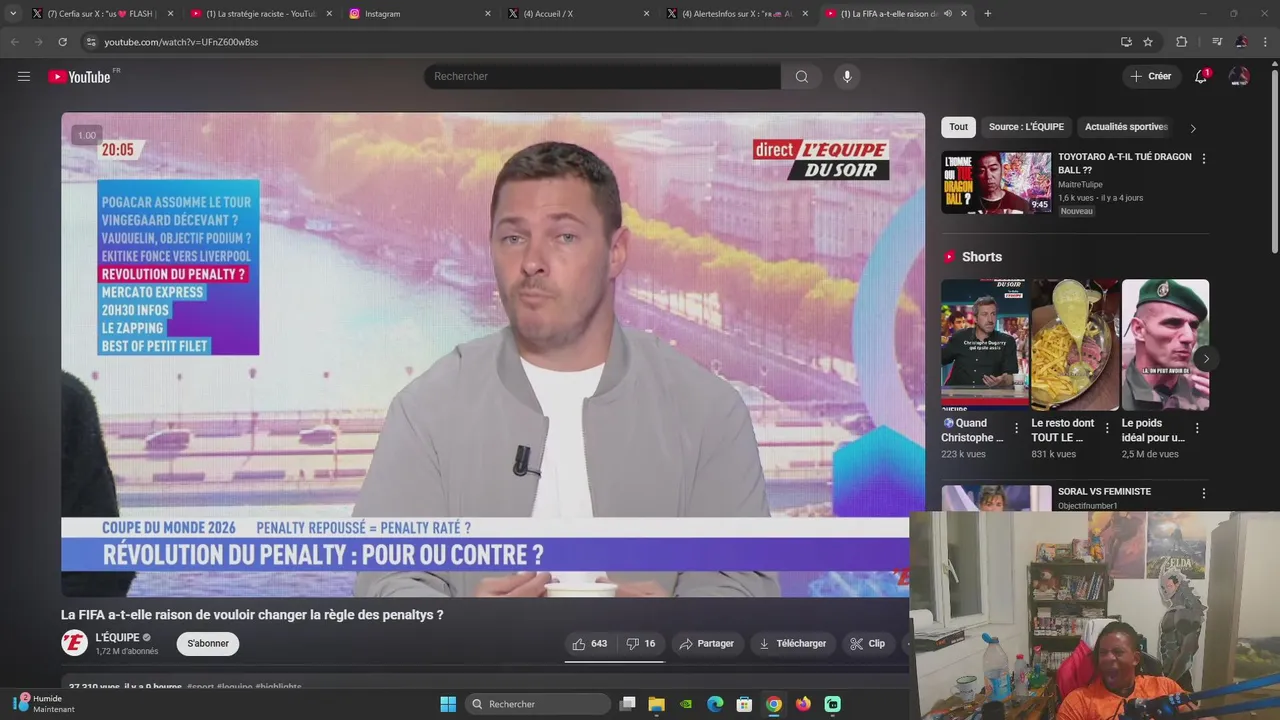Open options for the Le resto short

[1106, 428]
